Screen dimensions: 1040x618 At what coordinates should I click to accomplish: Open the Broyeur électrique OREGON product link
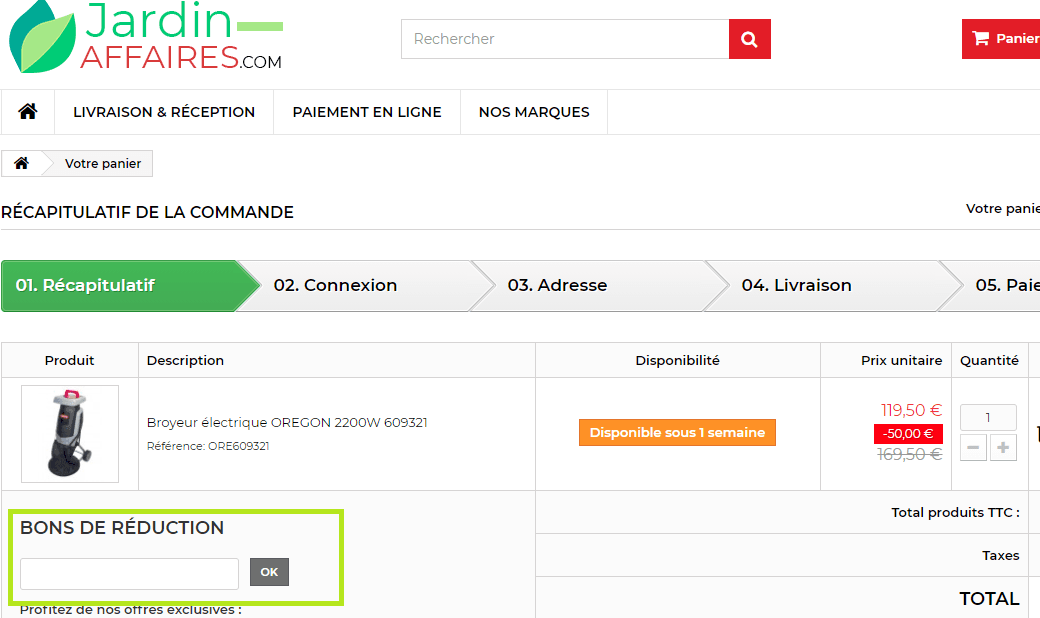click(x=286, y=422)
